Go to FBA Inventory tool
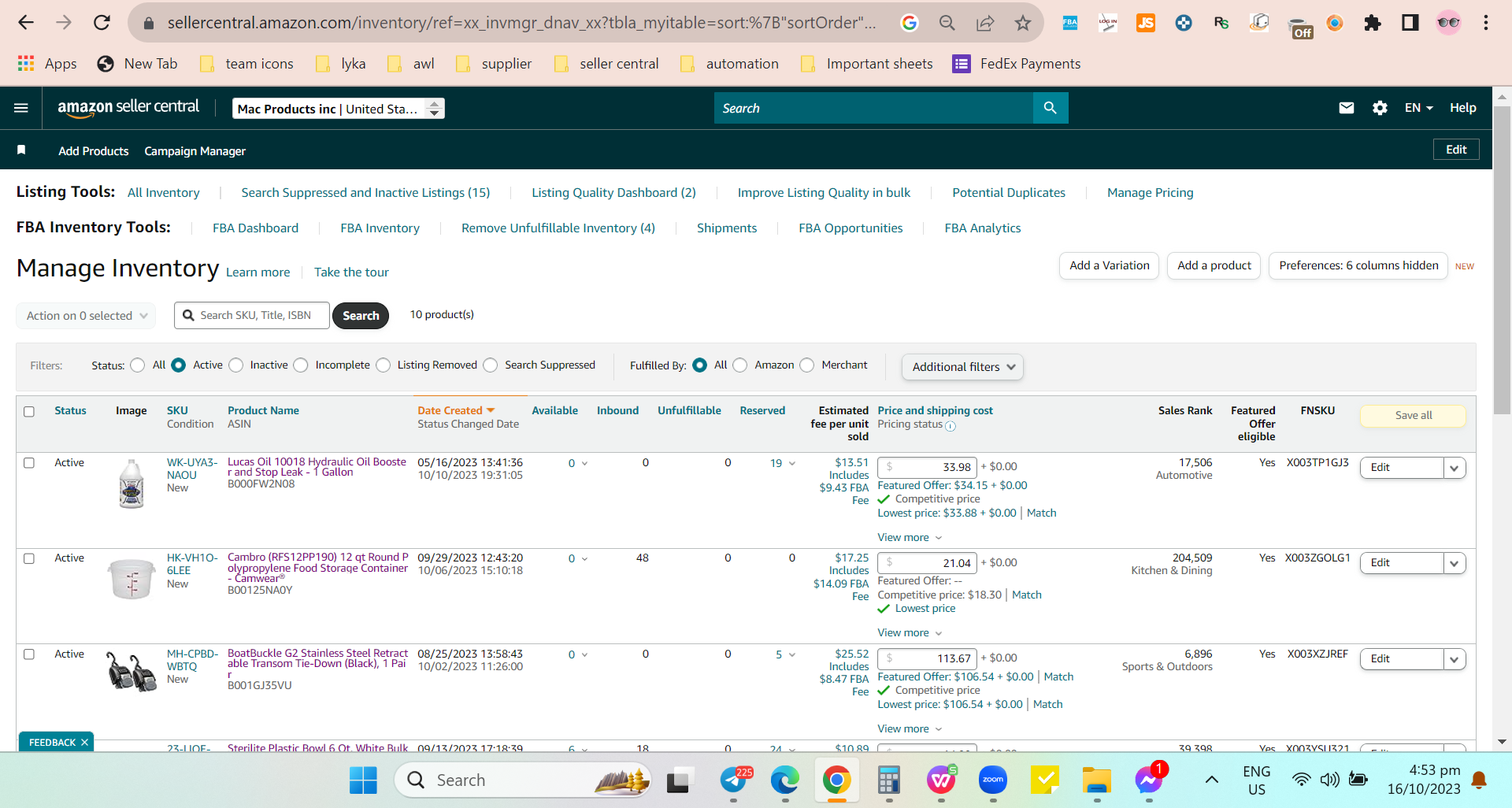 380,228
